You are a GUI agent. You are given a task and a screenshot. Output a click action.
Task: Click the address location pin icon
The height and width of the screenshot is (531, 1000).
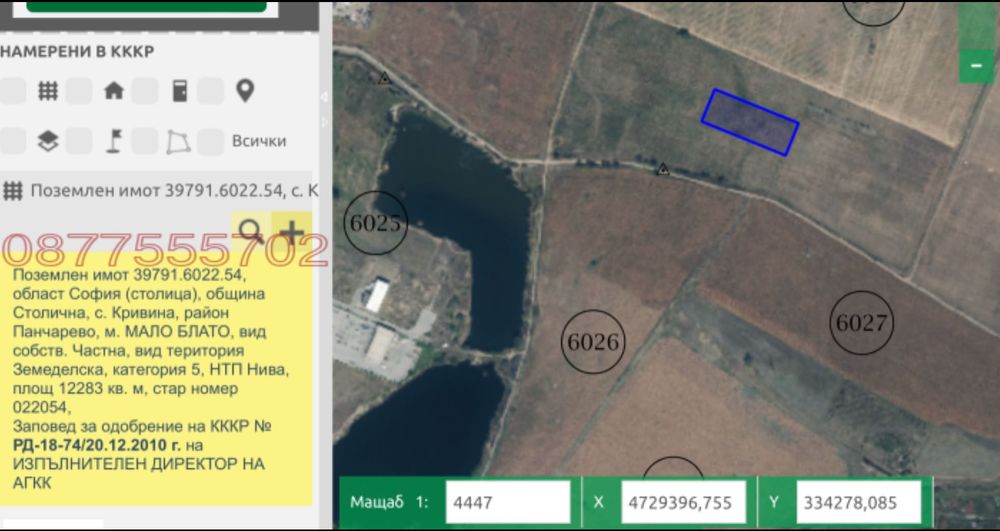[245, 91]
